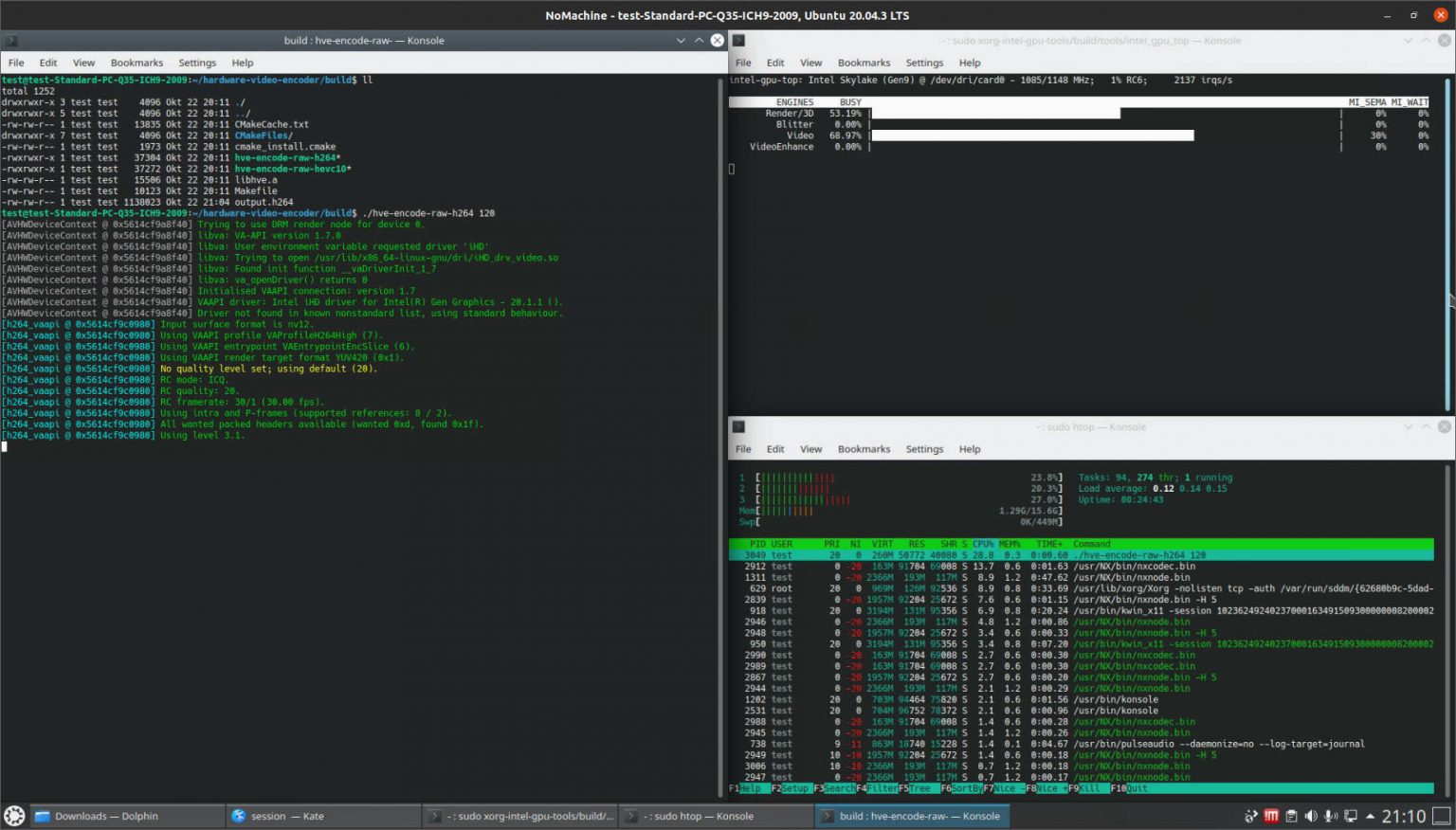Image resolution: width=1456 pixels, height=830 pixels.
Task: Select htop row with PID 2912 nxcodec.bin
Action: point(1081,567)
